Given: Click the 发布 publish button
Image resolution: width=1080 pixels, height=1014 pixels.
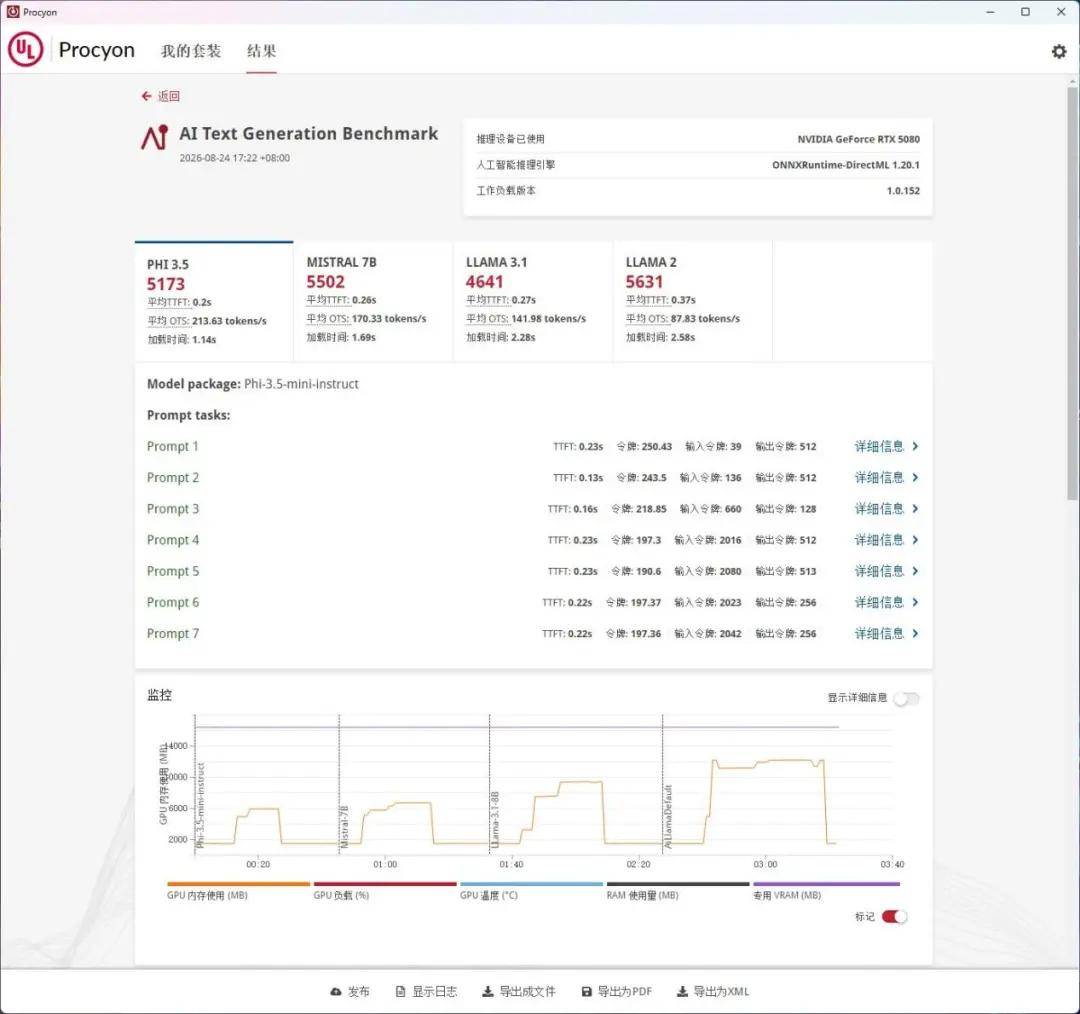Looking at the screenshot, I should 350,991.
